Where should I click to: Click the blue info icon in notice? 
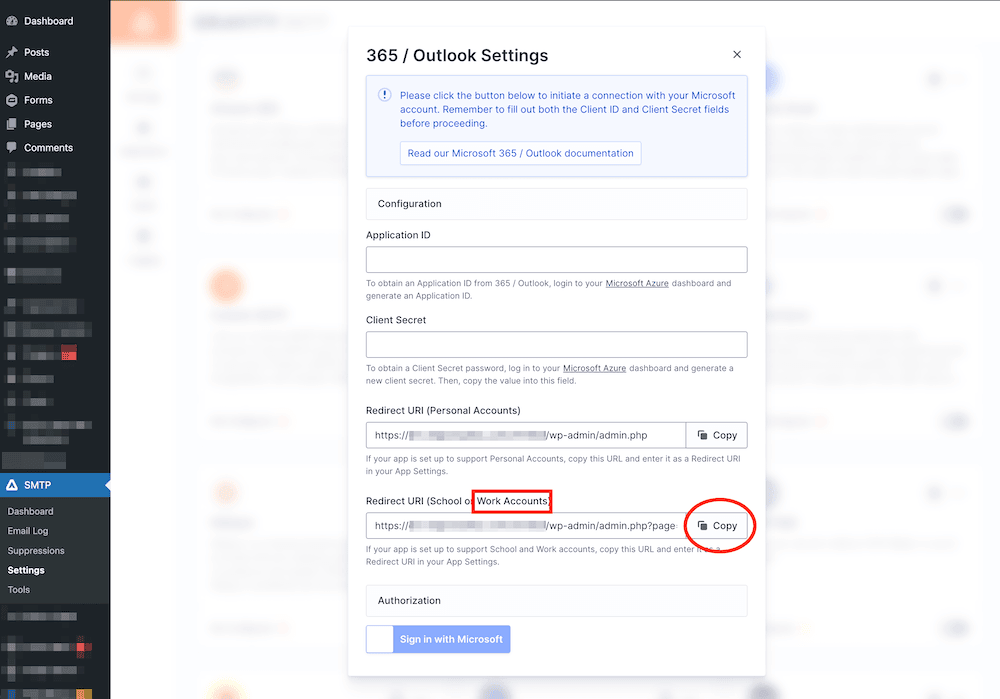pyautogui.click(x=385, y=95)
